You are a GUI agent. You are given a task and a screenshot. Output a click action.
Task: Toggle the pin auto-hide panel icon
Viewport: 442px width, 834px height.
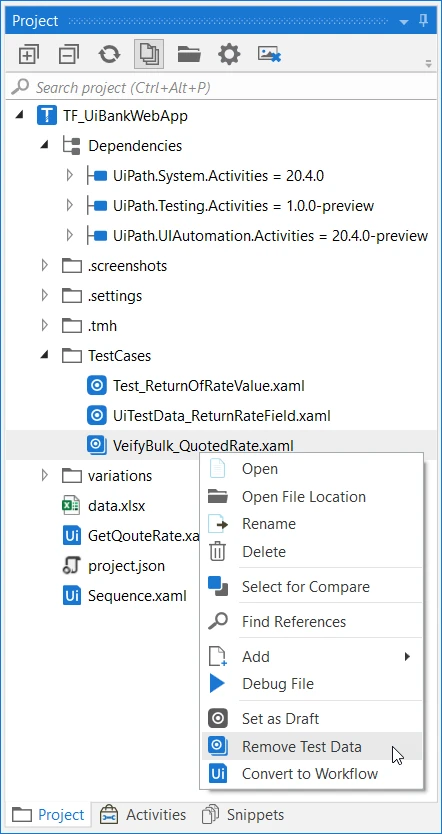424,21
